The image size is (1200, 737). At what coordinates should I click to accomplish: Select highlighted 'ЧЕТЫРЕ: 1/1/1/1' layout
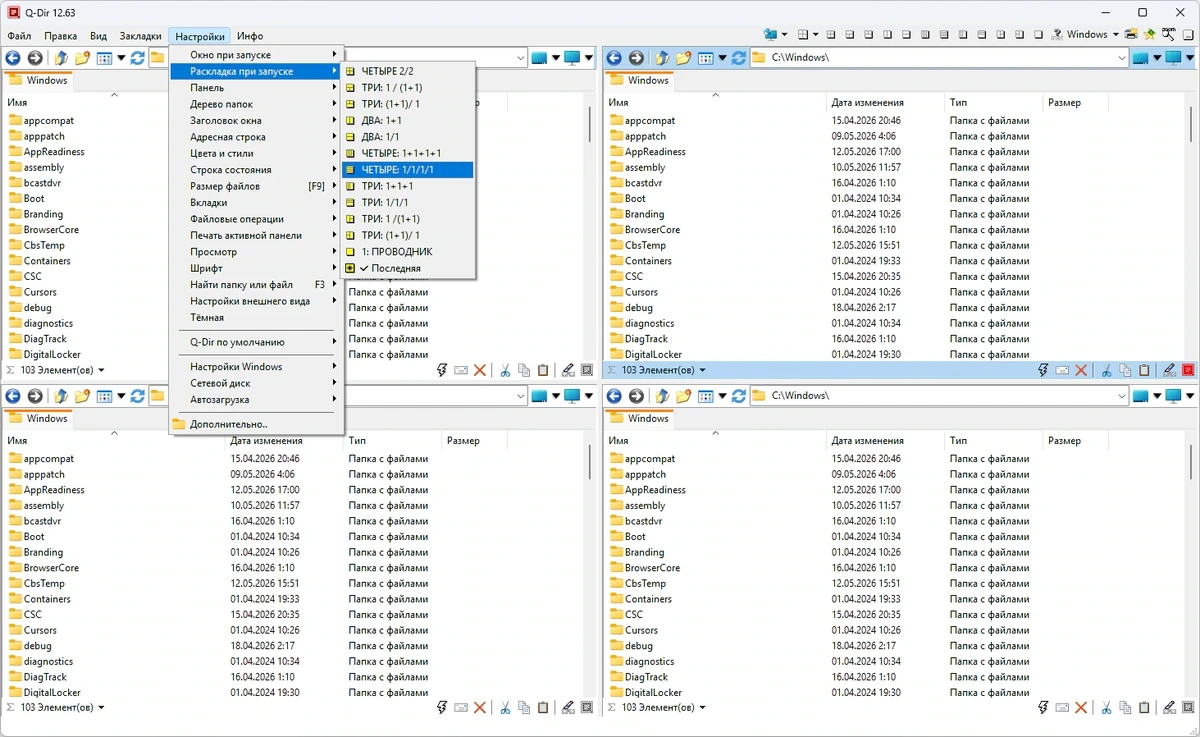[x=407, y=170]
